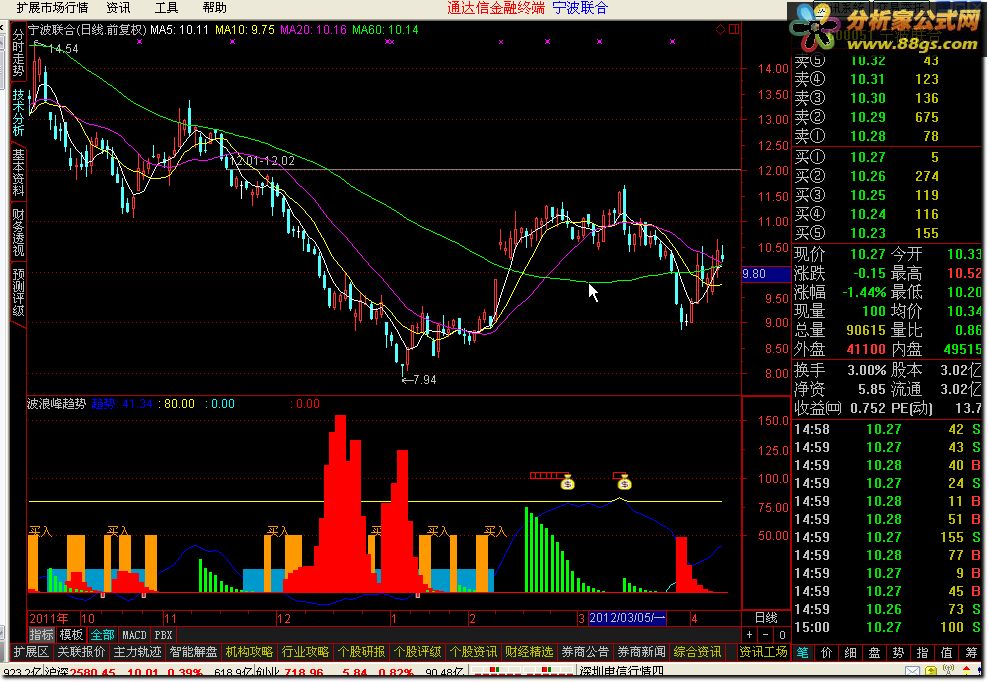
Task: Open the 资讯 menu
Action: (x=119, y=8)
